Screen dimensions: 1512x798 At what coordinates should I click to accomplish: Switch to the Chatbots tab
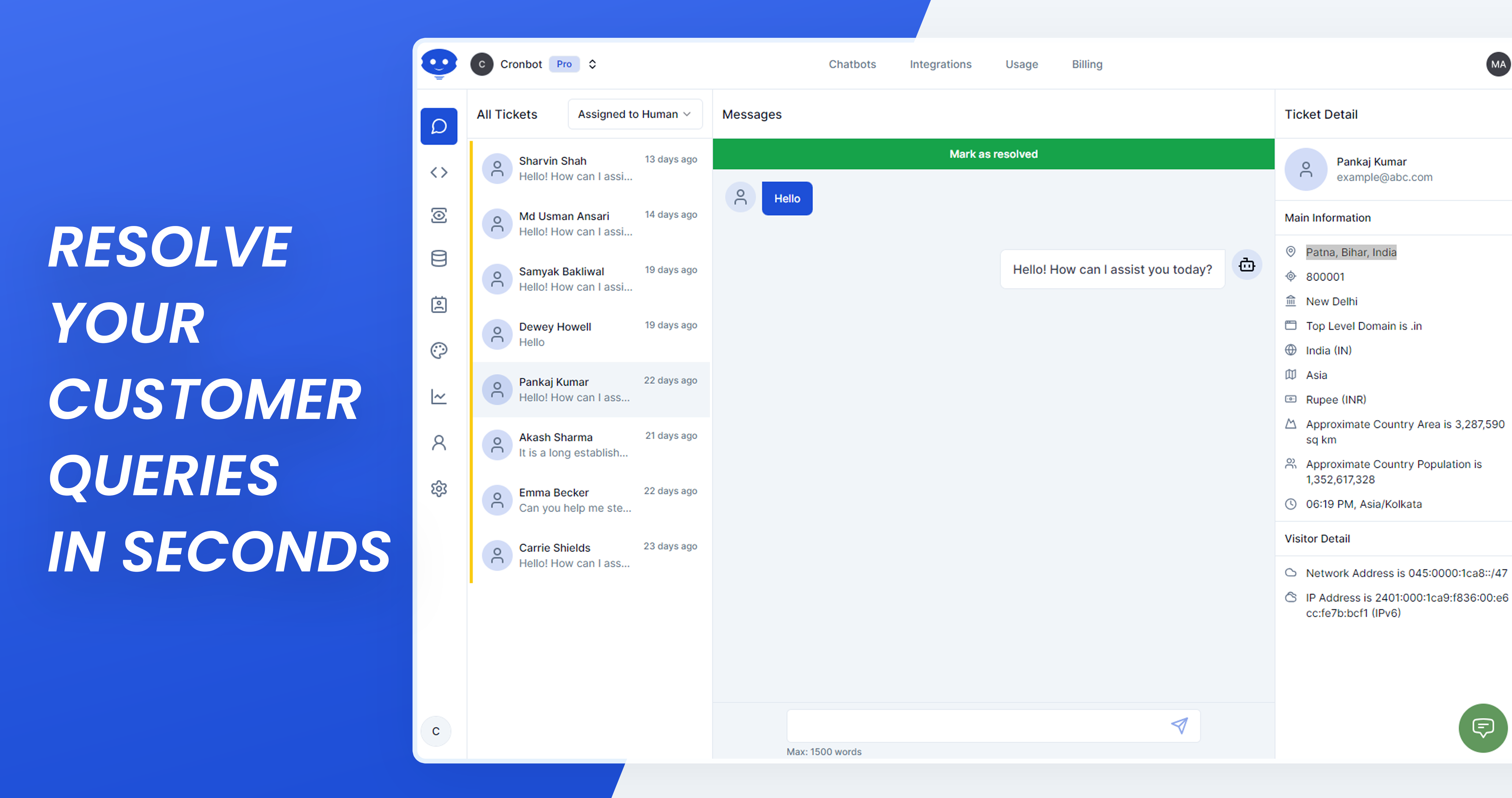pyautogui.click(x=852, y=64)
